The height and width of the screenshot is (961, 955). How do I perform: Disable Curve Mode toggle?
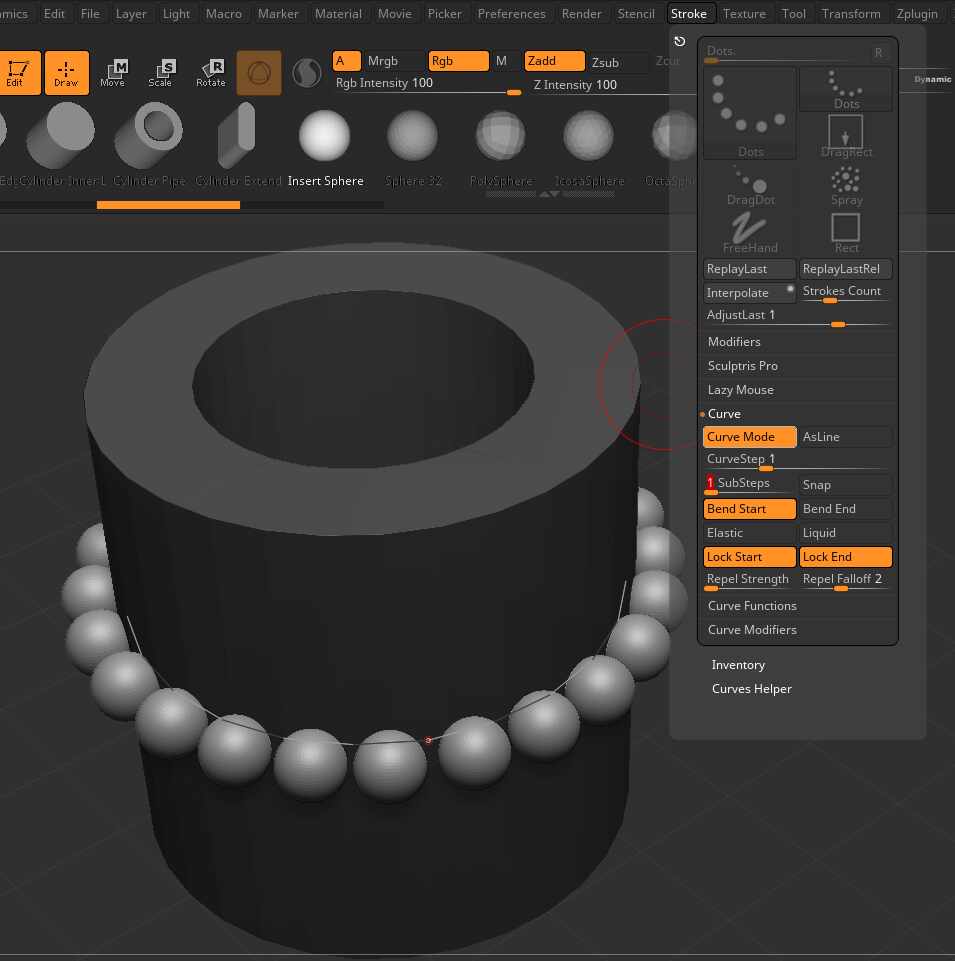tap(749, 437)
